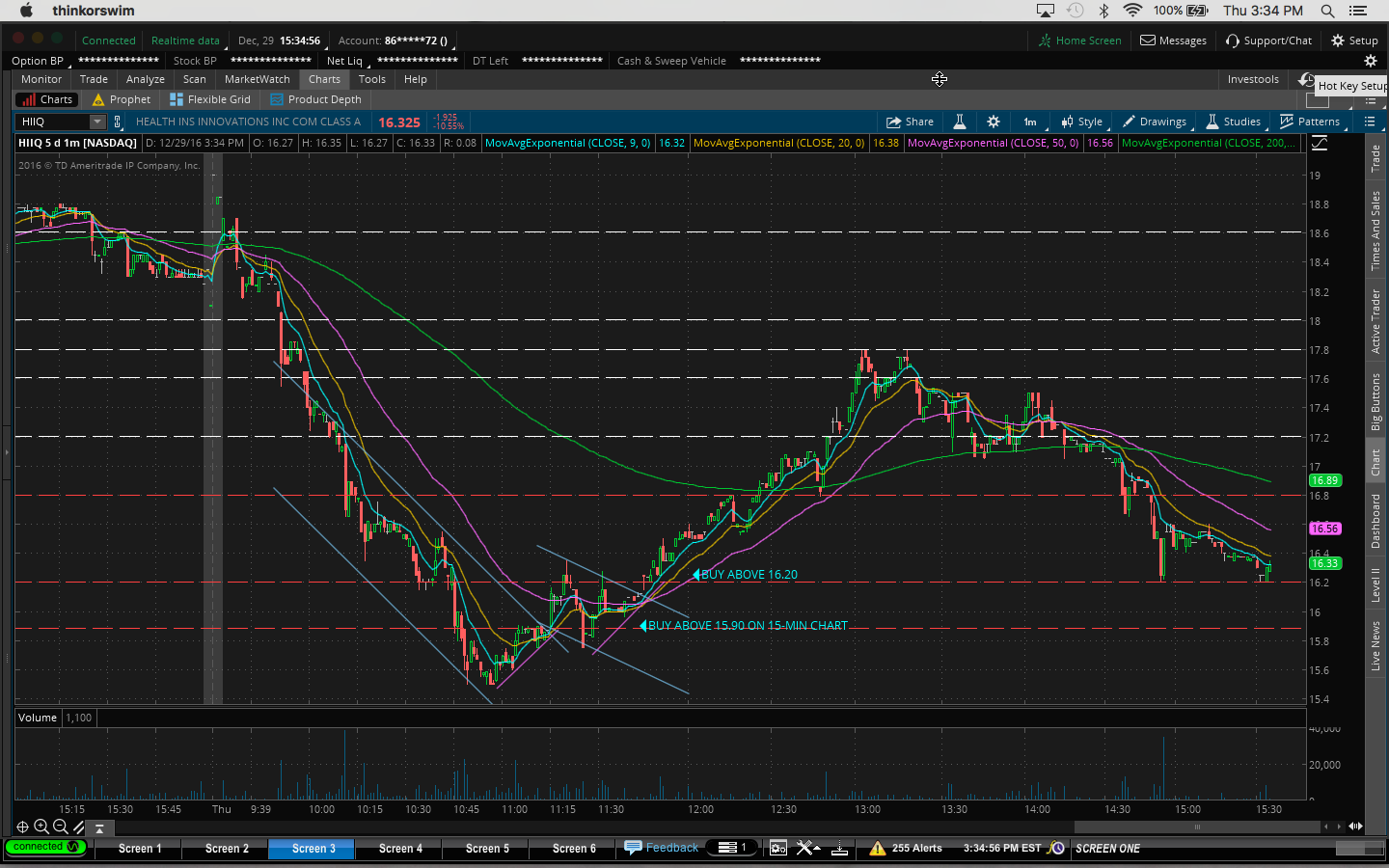The height and width of the screenshot is (868, 1389).
Task: Click the Drawings pencil tool
Action: click(x=1154, y=122)
